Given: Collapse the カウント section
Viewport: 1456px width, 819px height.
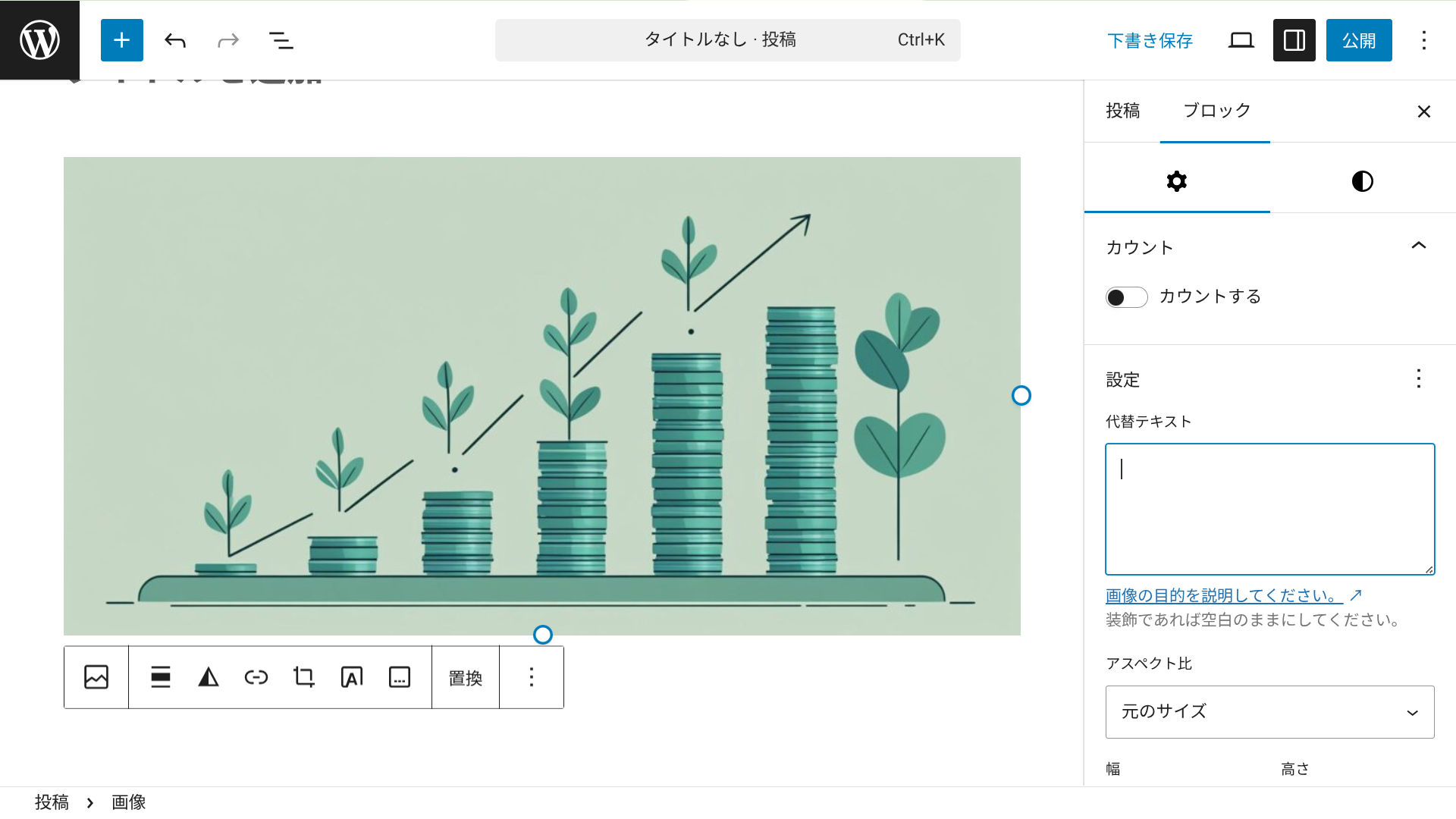Looking at the screenshot, I should (1419, 246).
